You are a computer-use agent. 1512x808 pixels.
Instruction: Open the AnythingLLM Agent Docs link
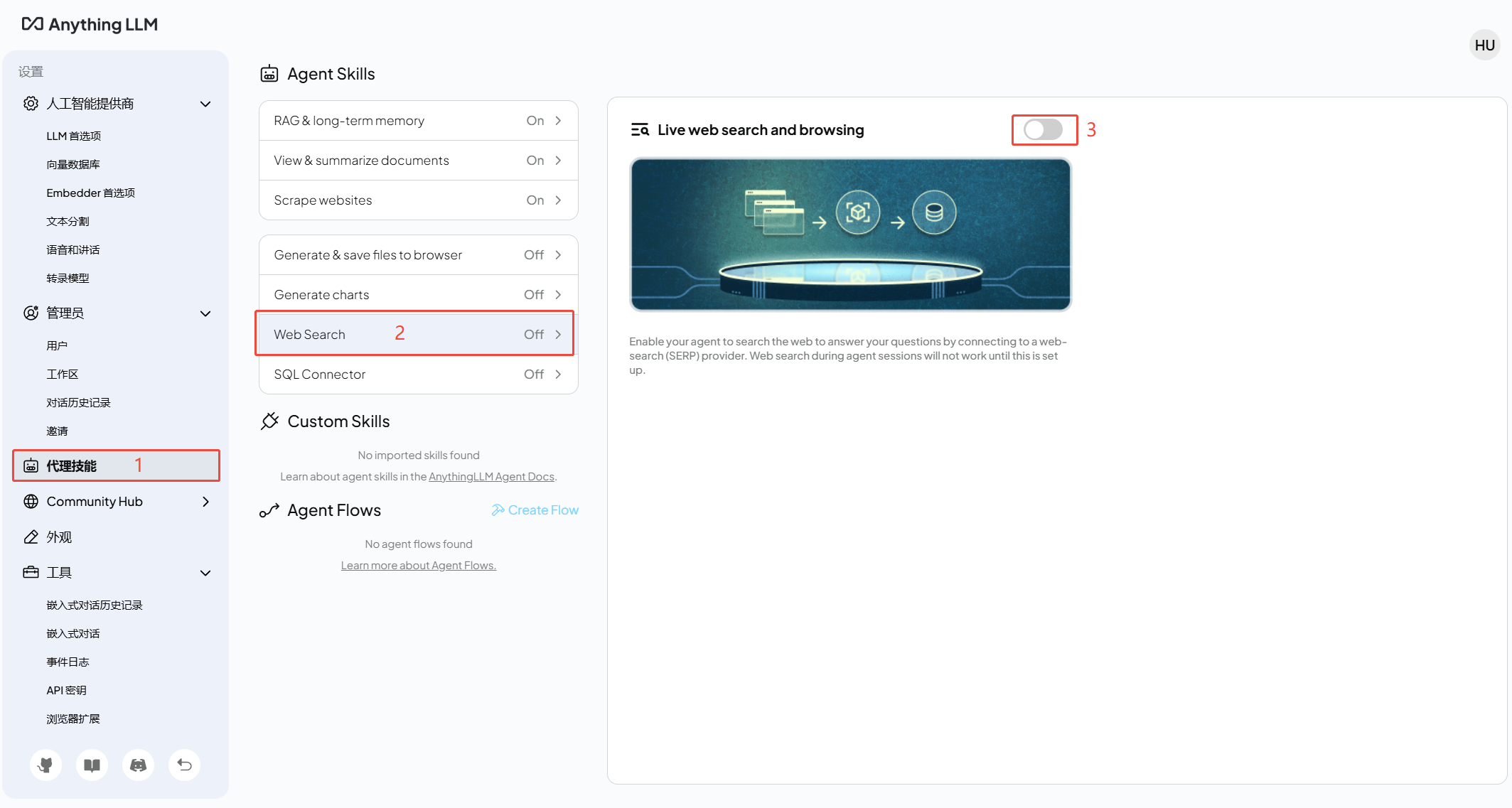click(x=491, y=476)
